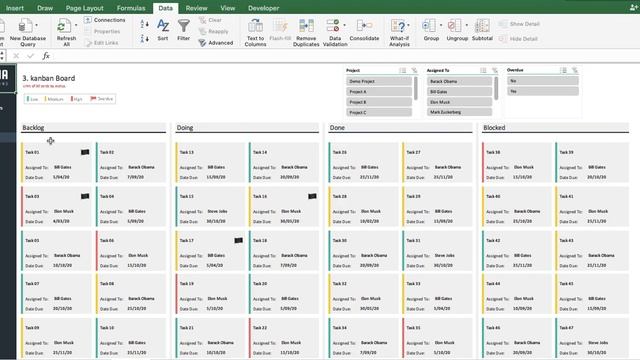Viewport: 640px width, 360px height.
Task: Filter by Mark Zuckerberg in slicer
Action: [460, 112]
